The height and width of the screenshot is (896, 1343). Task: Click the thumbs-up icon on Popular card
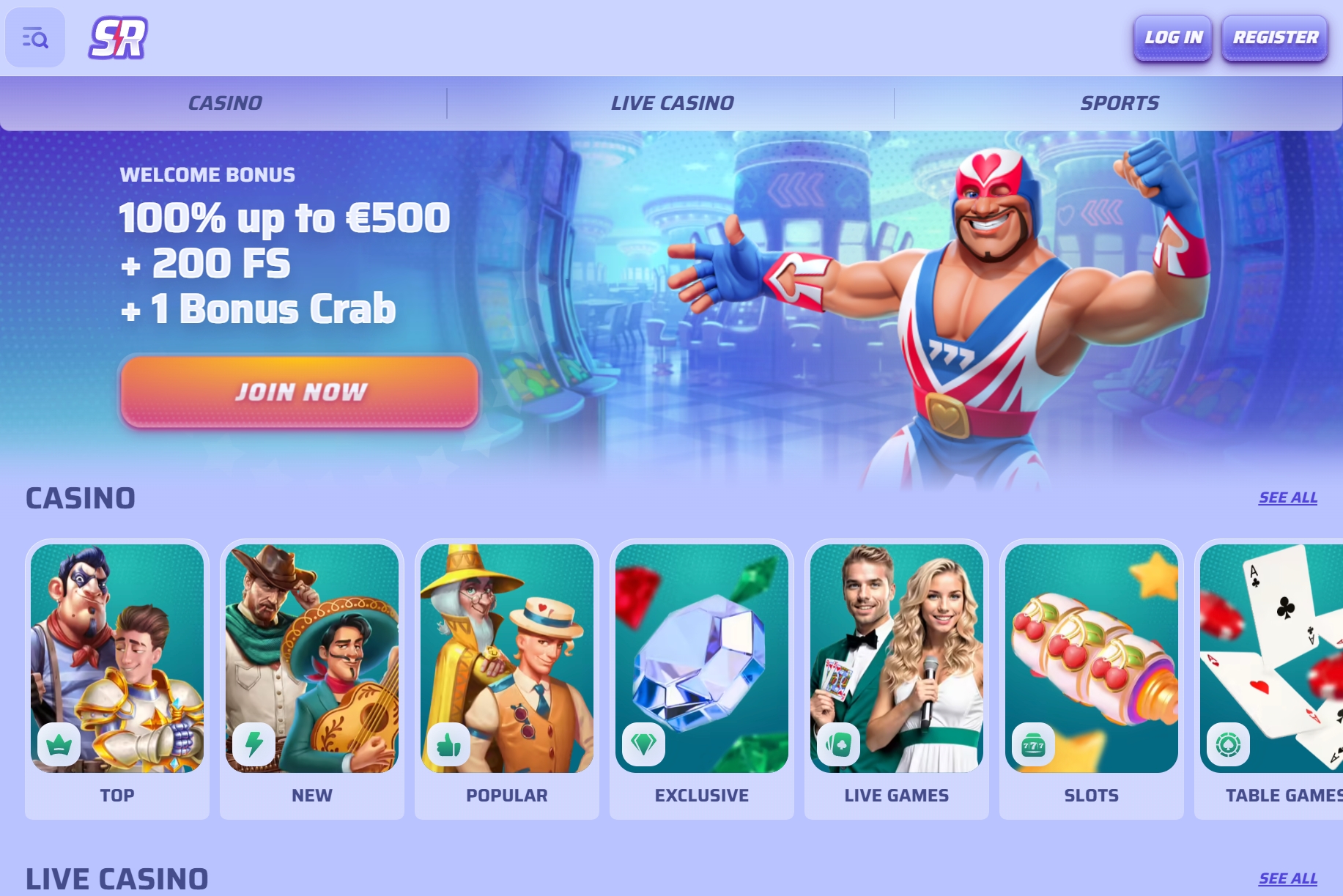point(449,744)
